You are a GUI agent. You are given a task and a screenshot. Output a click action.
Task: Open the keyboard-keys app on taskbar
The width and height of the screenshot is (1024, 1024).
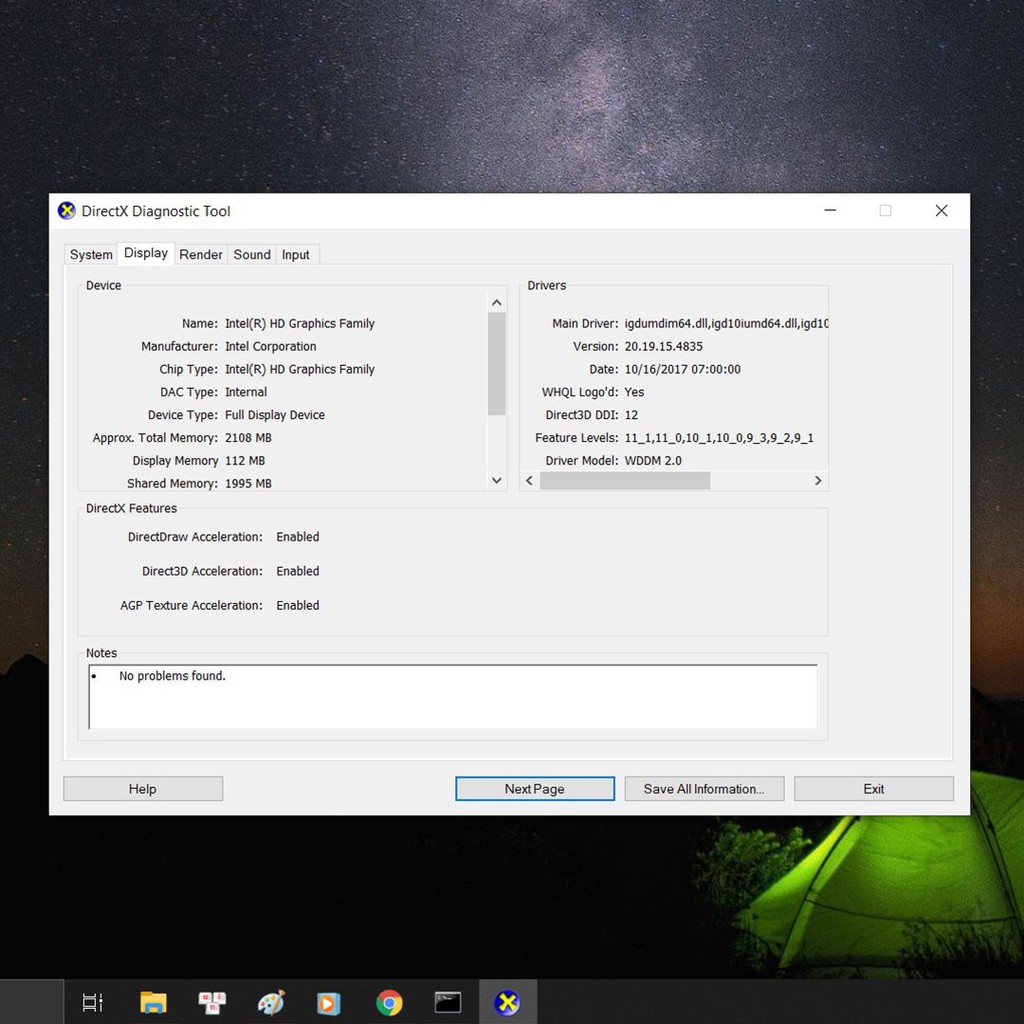tap(212, 1002)
